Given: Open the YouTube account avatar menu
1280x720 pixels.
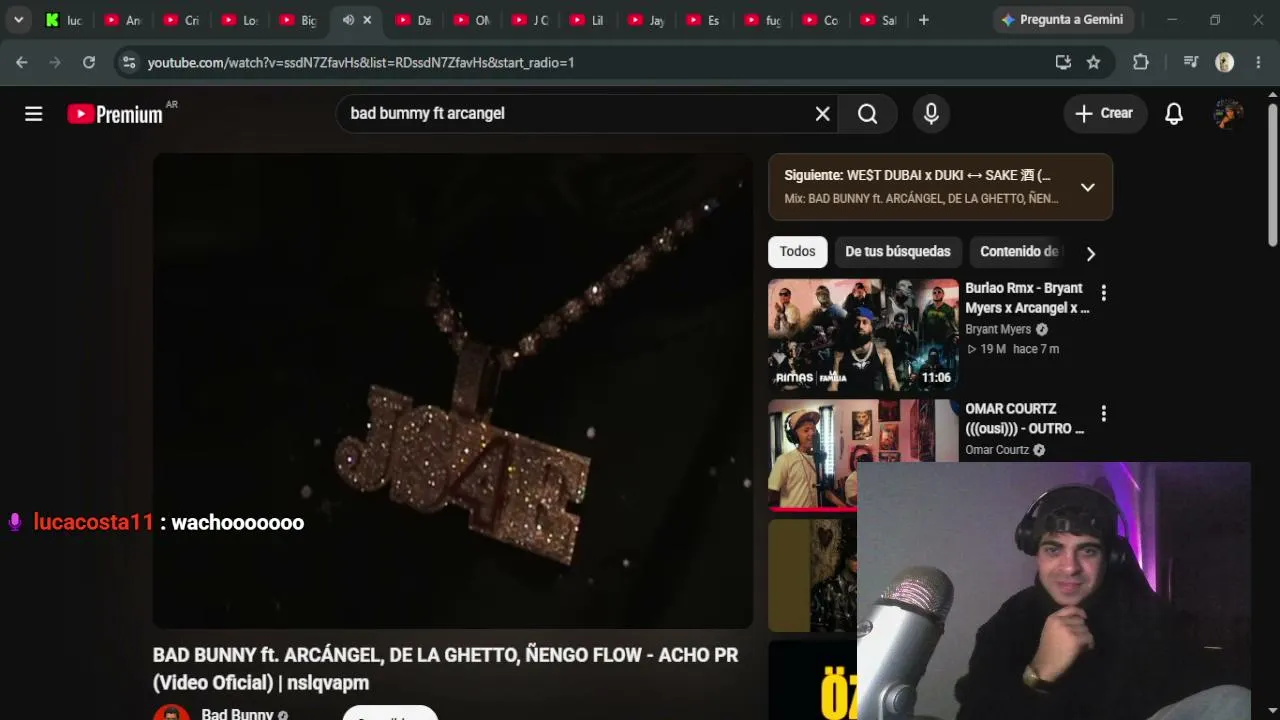Looking at the screenshot, I should click(x=1228, y=114).
